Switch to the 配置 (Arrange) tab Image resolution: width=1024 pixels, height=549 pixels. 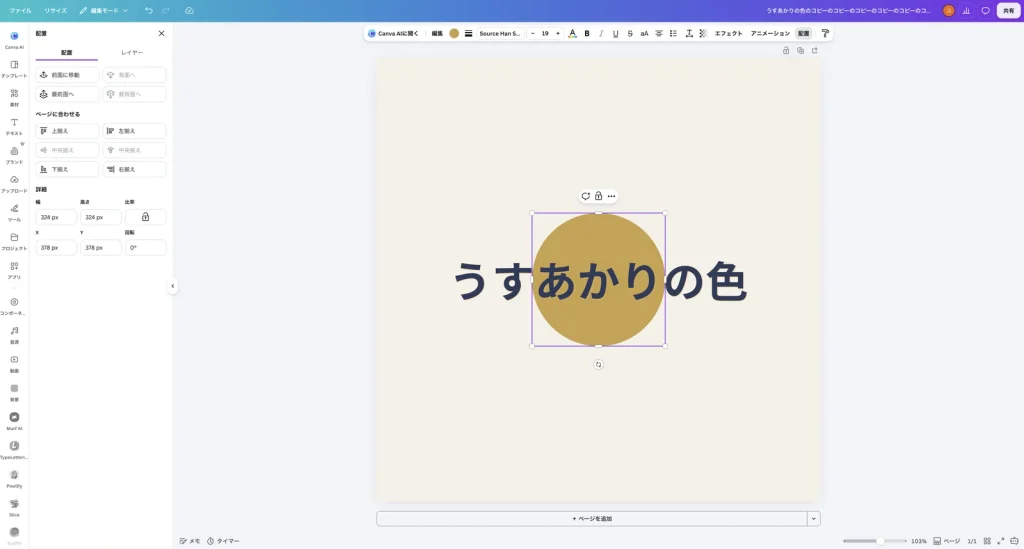(x=67, y=52)
